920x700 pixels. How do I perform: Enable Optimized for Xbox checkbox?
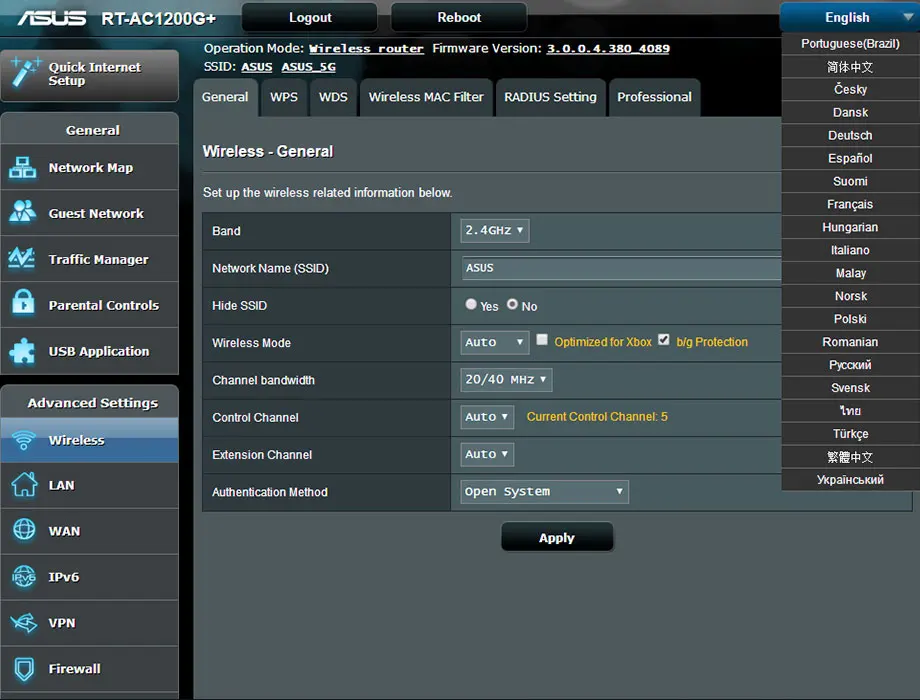coord(542,340)
